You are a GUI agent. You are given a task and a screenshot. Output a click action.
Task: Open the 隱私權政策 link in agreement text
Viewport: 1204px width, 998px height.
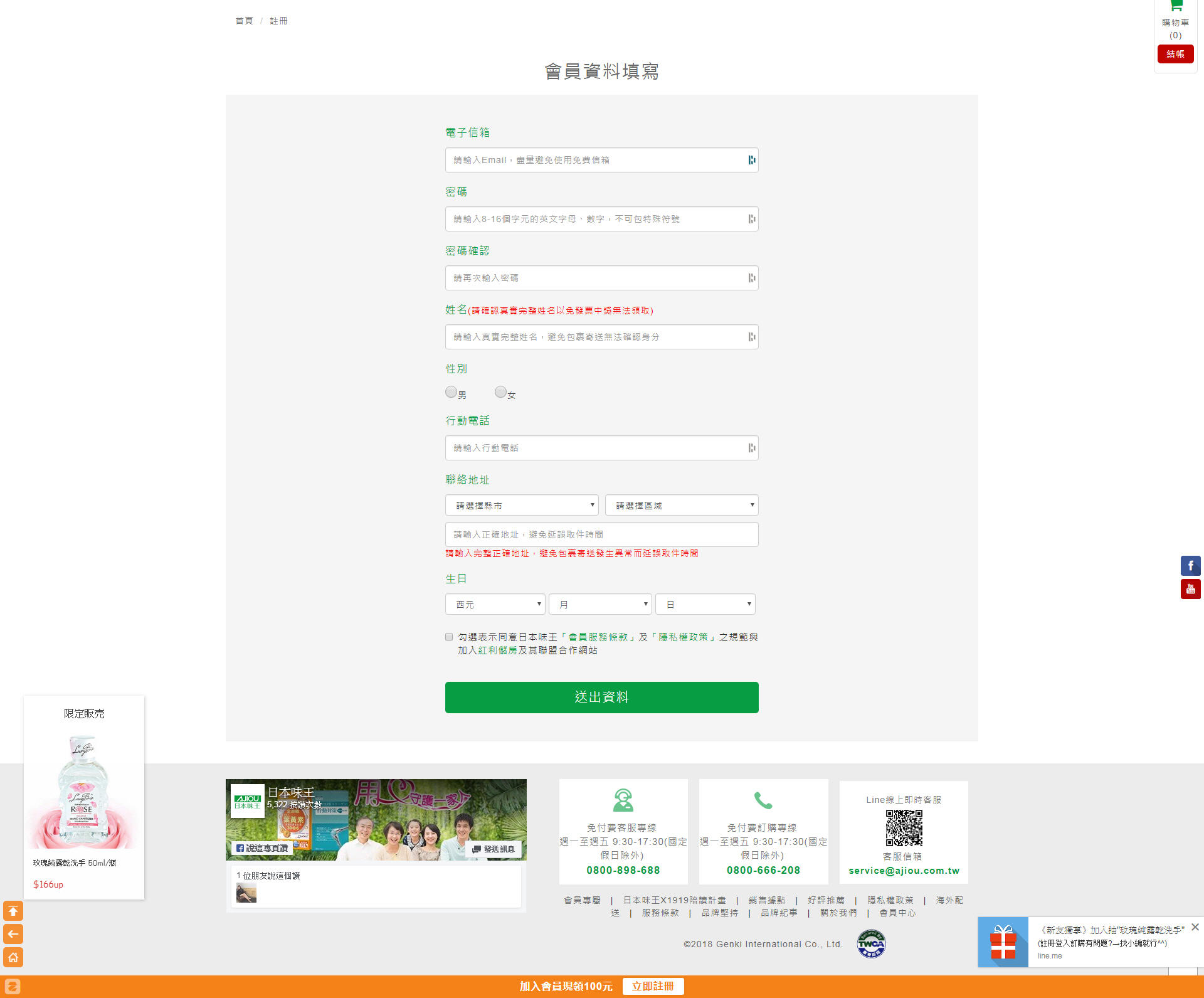pos(683,637)
